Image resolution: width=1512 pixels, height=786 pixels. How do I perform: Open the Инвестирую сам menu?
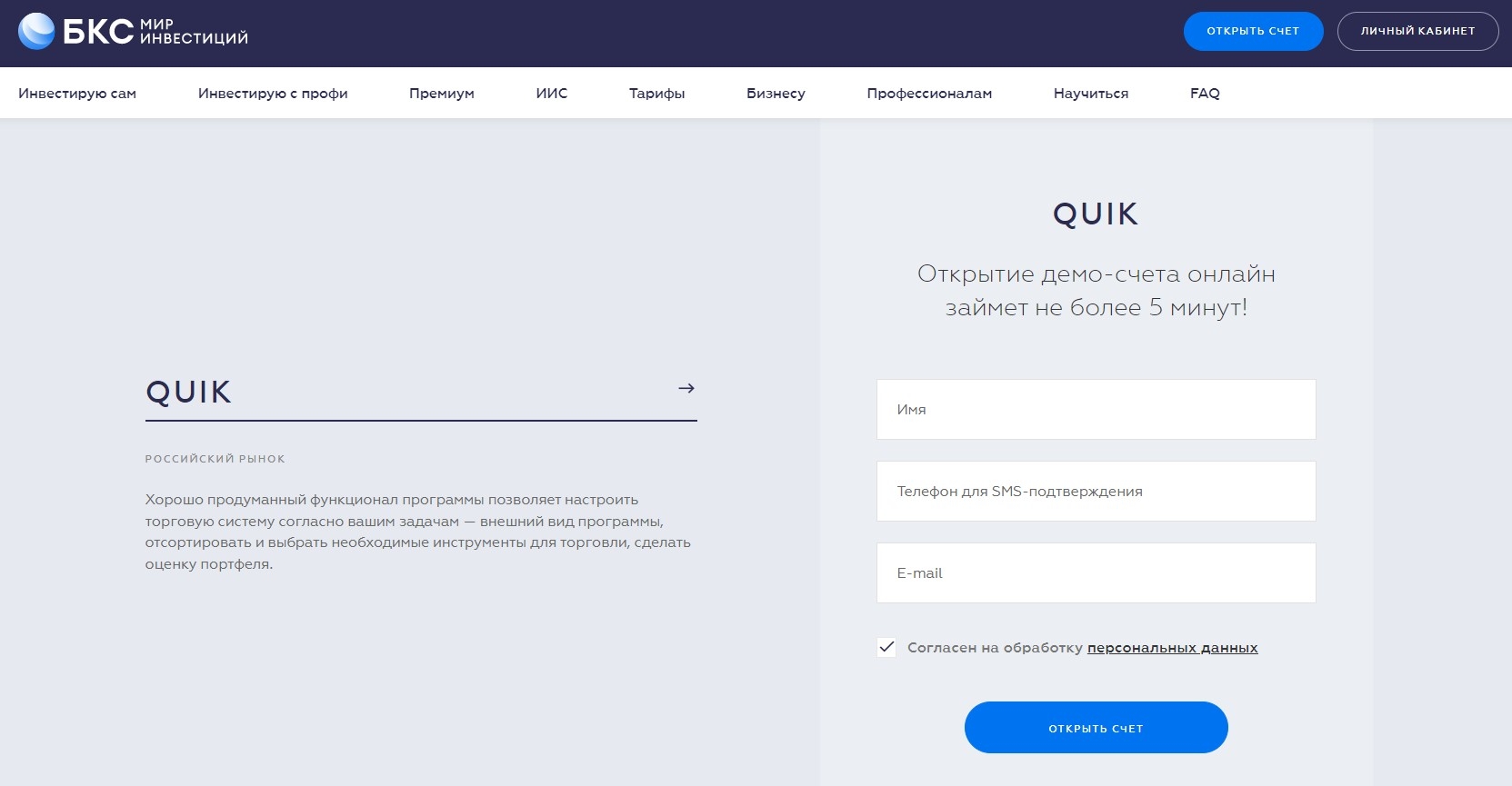pos(77,93)
